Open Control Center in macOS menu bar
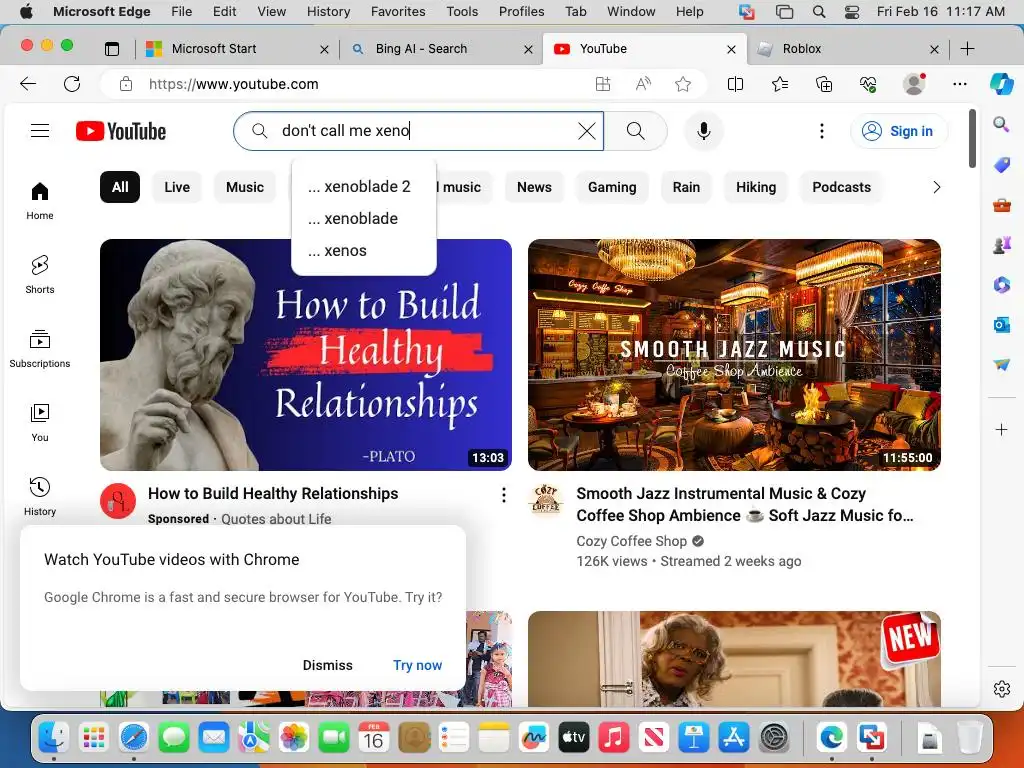The height and width of the screenshot is (768, 1024). (852, 11)
